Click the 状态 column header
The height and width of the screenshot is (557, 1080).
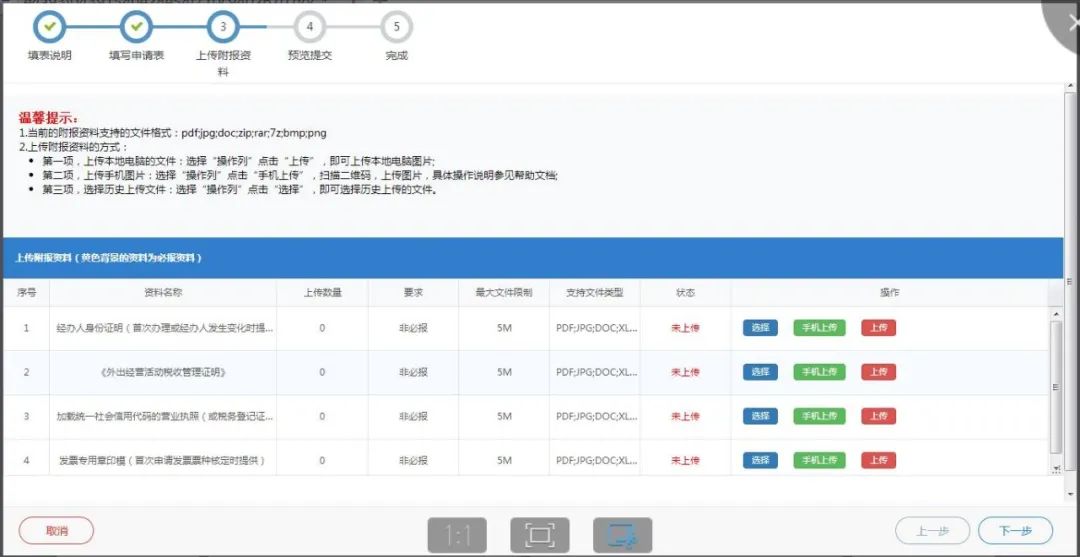pyautogui.click(x=685, y=293)
